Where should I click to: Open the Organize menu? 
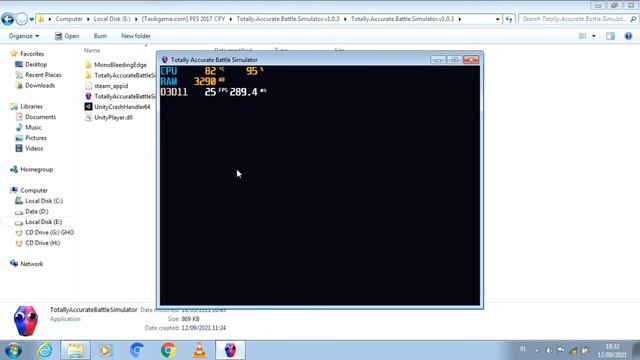tap(24, 36)
